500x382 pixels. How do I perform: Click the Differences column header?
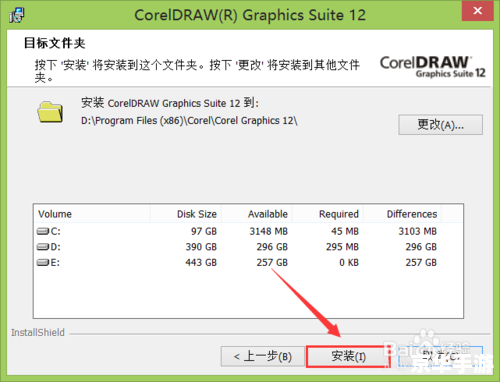403,214
